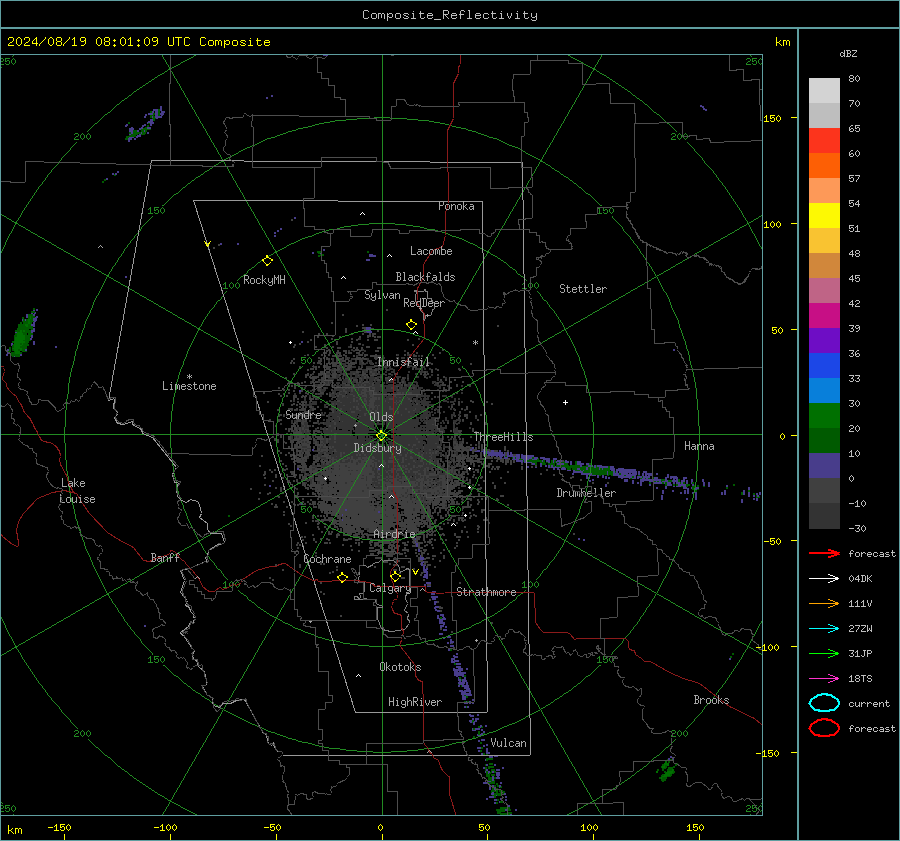Click the asterisk marker above Limestone
This screenshot has width=900, height=841.
click(189, 377)
